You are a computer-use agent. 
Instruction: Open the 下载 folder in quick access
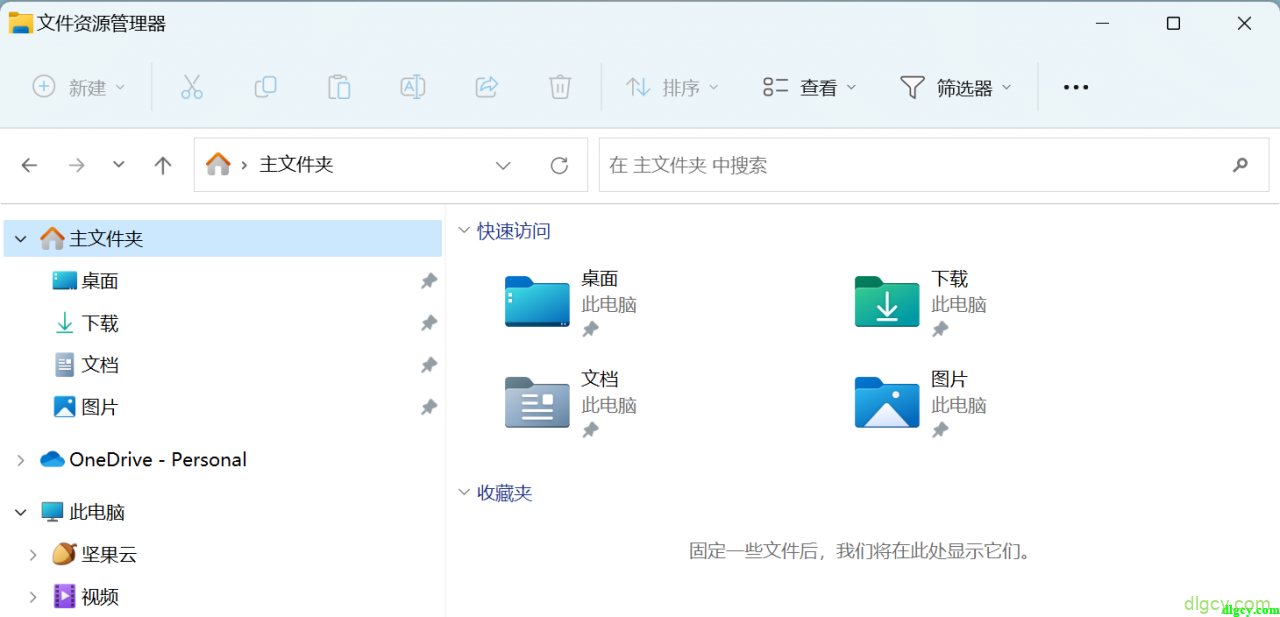(x=887, y=302)
